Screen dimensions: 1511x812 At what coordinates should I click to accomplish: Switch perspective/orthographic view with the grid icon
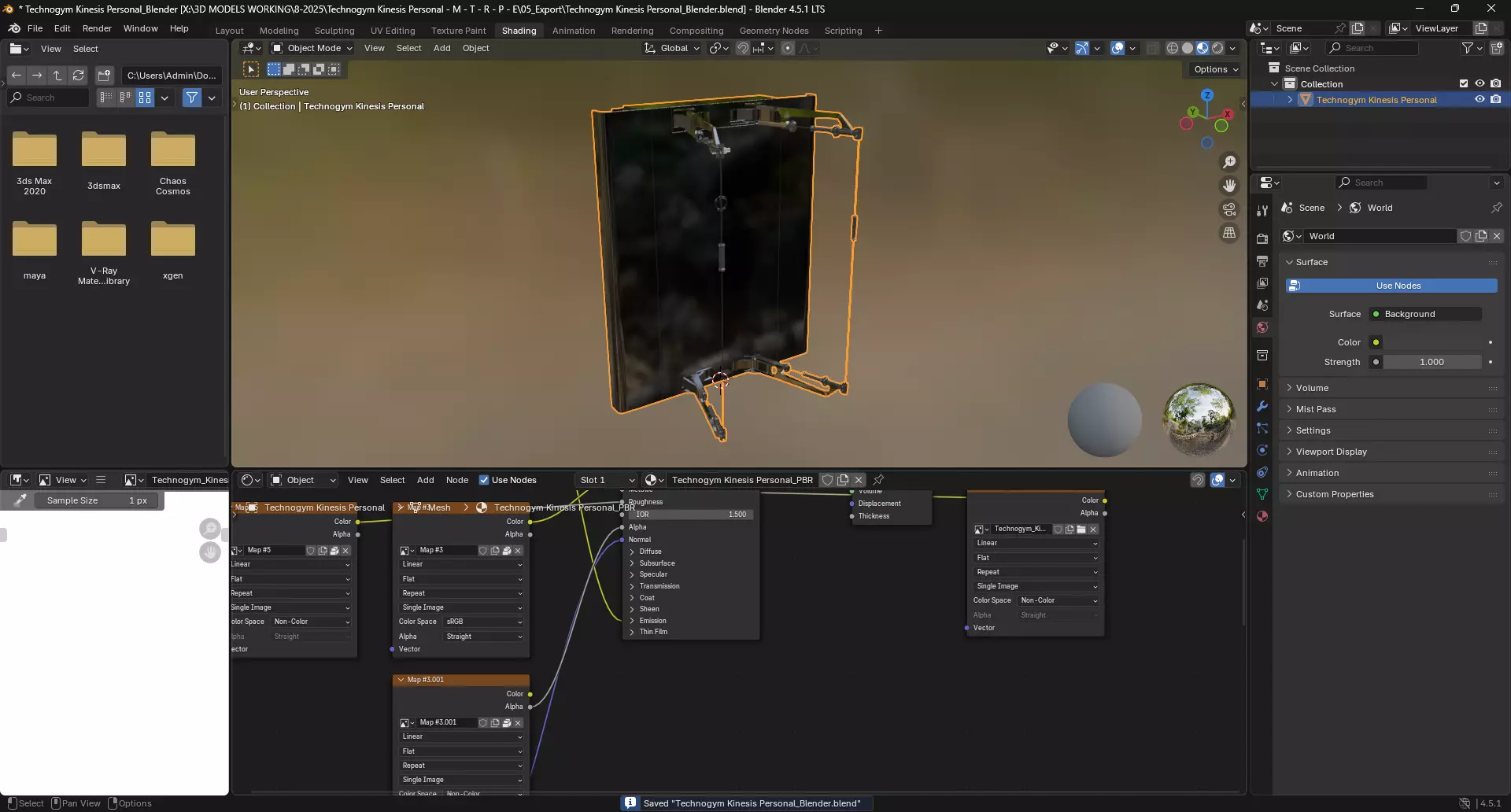click(x=1229, y=233)
